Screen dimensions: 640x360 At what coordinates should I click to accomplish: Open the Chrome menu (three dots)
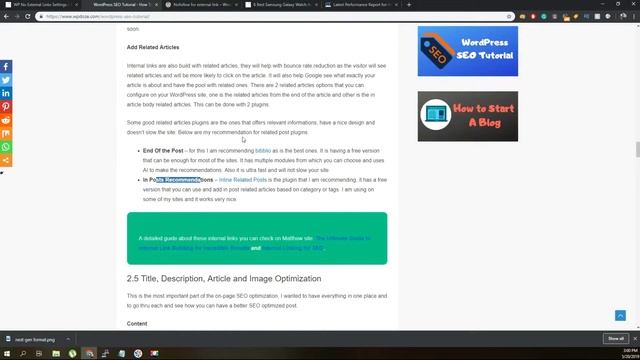[634, 16]
